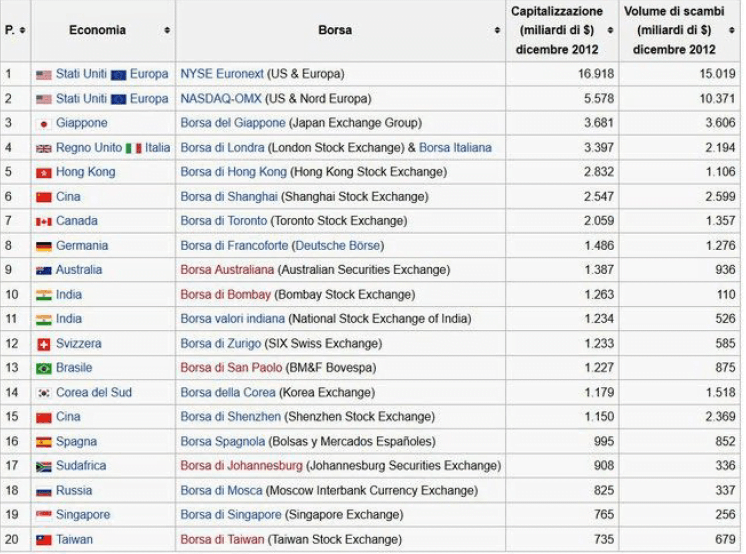Open the Borsa del Giappone link
Screen dimensions: 746x554
click(233, 123)
